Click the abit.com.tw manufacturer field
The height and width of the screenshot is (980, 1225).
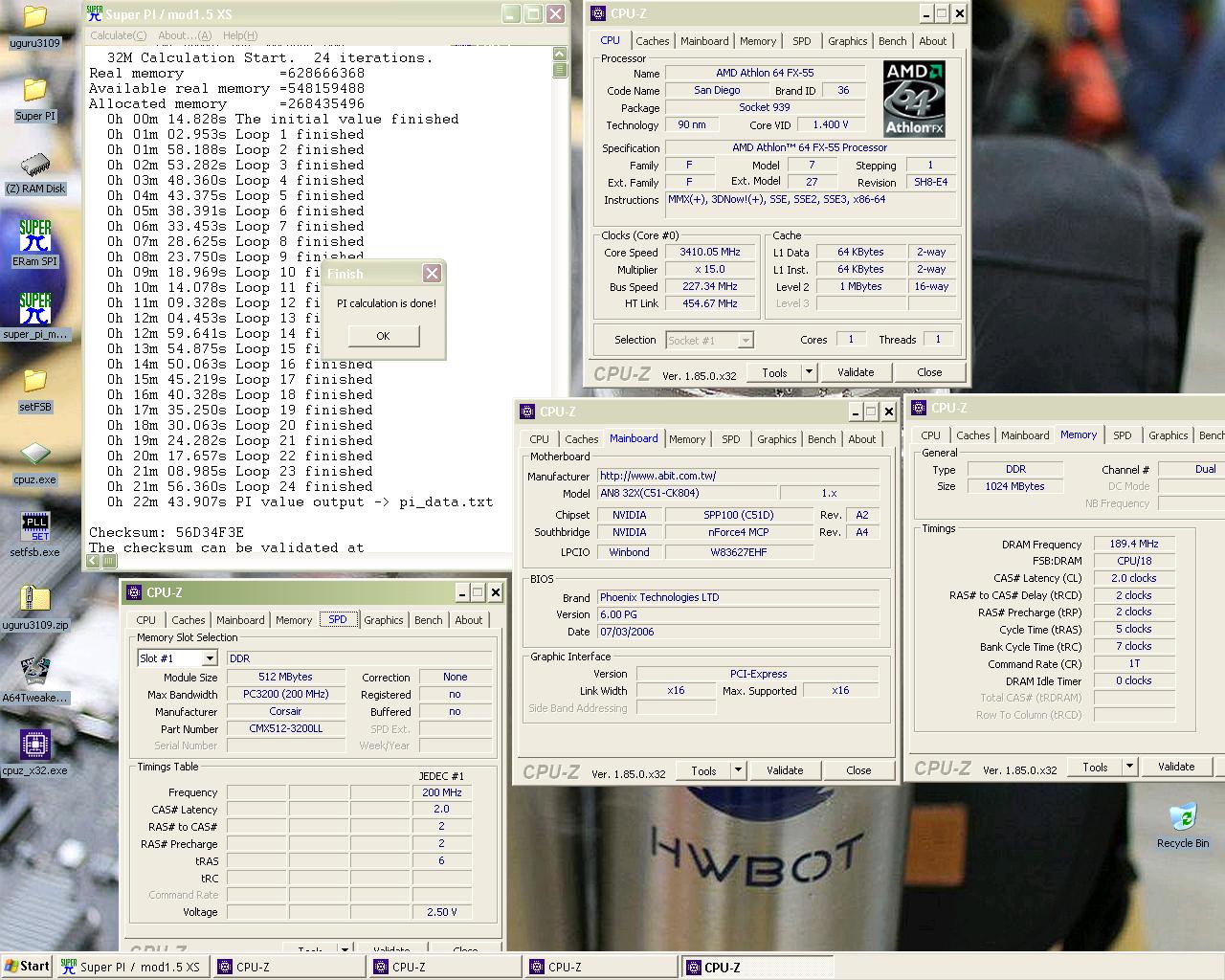[739, 476]
